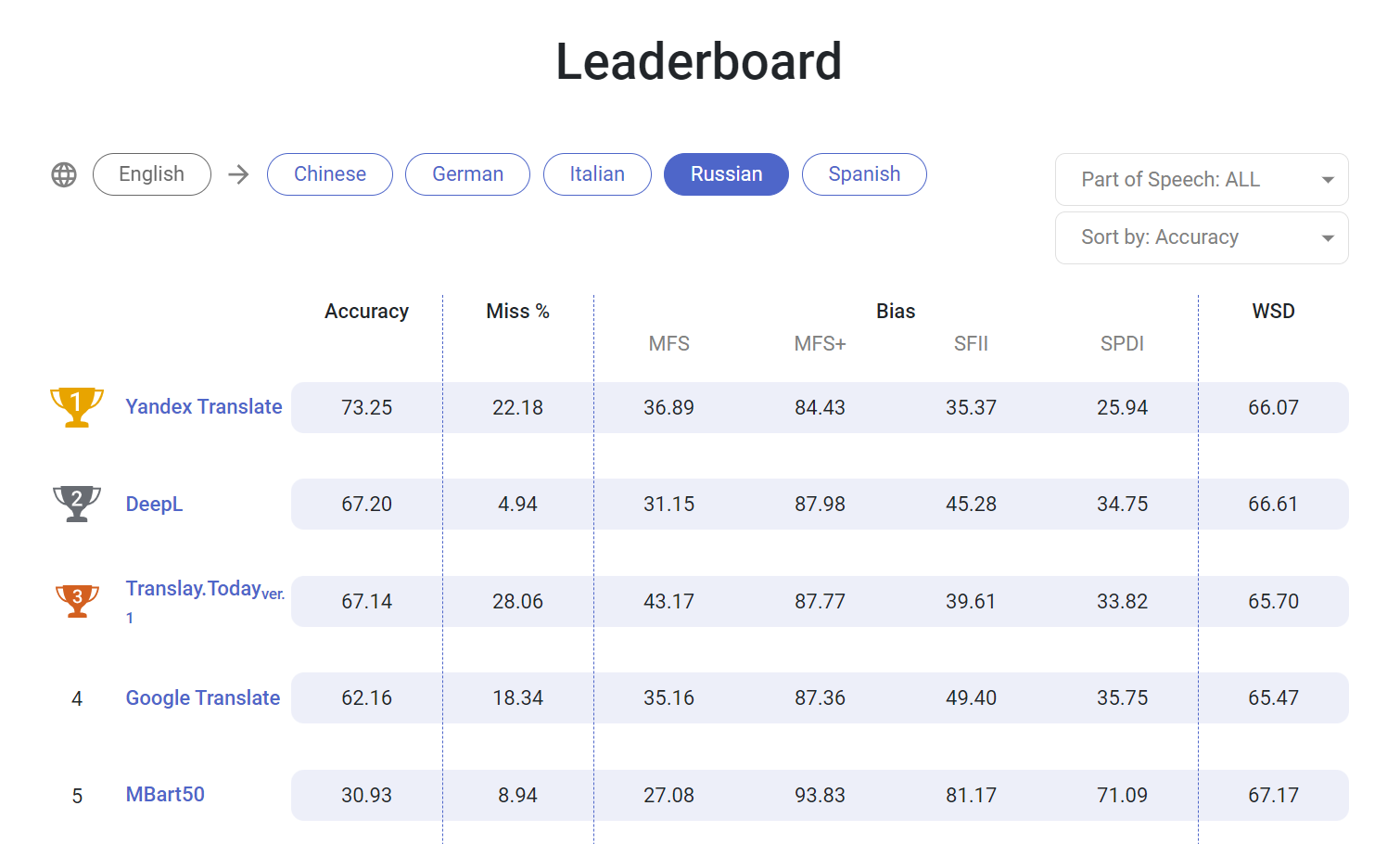This screenshot has height=844, width=1400.
Task: Click Yandex Translate accuracy value 73.25
Action: click(x=366, y=408)
